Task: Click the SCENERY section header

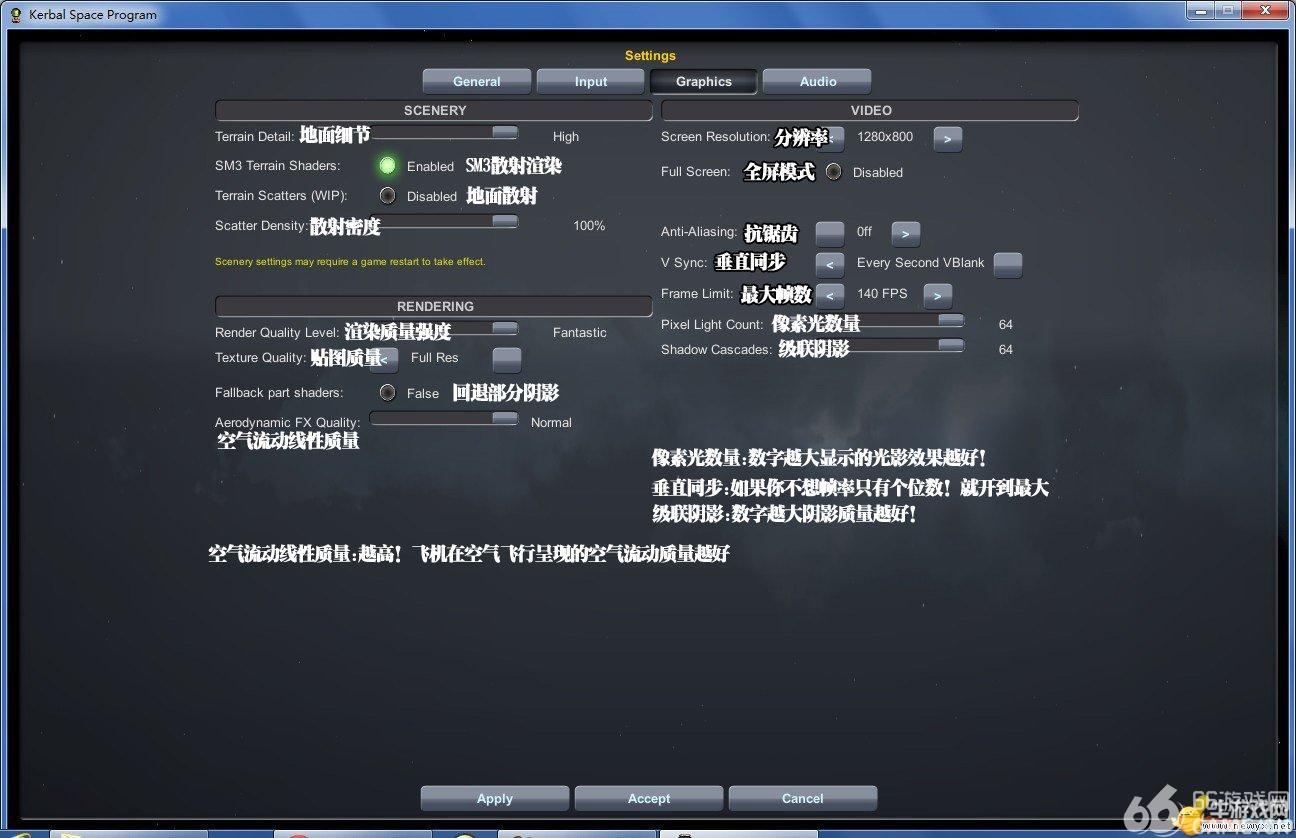Action: 434,110
